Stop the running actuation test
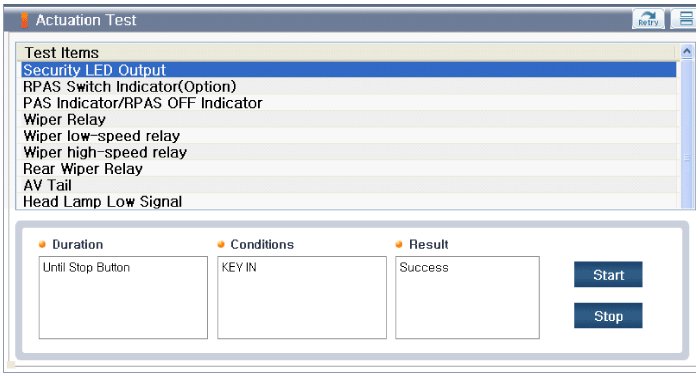The image size is (700, 377). 608,316
